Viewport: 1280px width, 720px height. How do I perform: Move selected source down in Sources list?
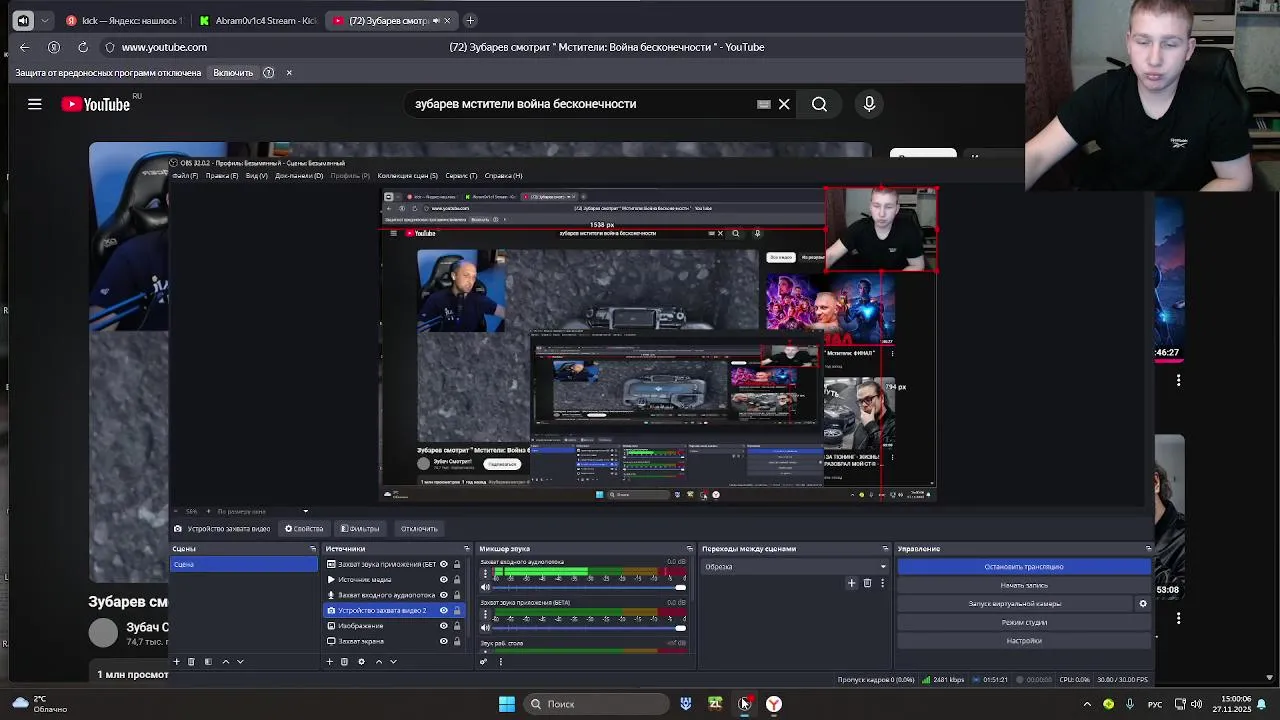393,661
